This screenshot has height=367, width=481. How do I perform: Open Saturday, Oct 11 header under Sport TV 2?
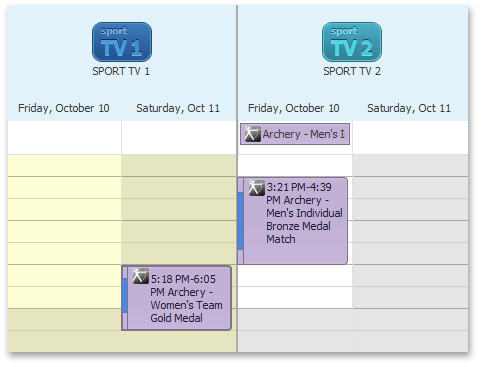pos(409,108)
